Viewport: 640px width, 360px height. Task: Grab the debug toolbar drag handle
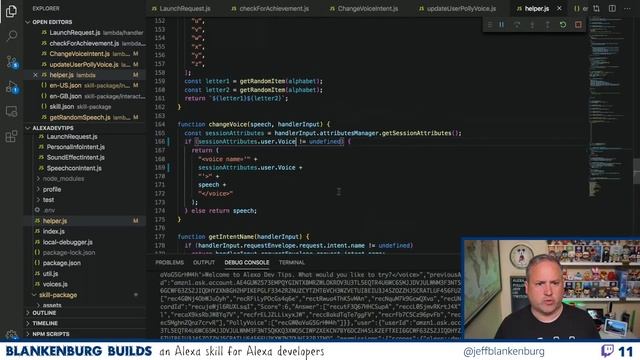490,25
